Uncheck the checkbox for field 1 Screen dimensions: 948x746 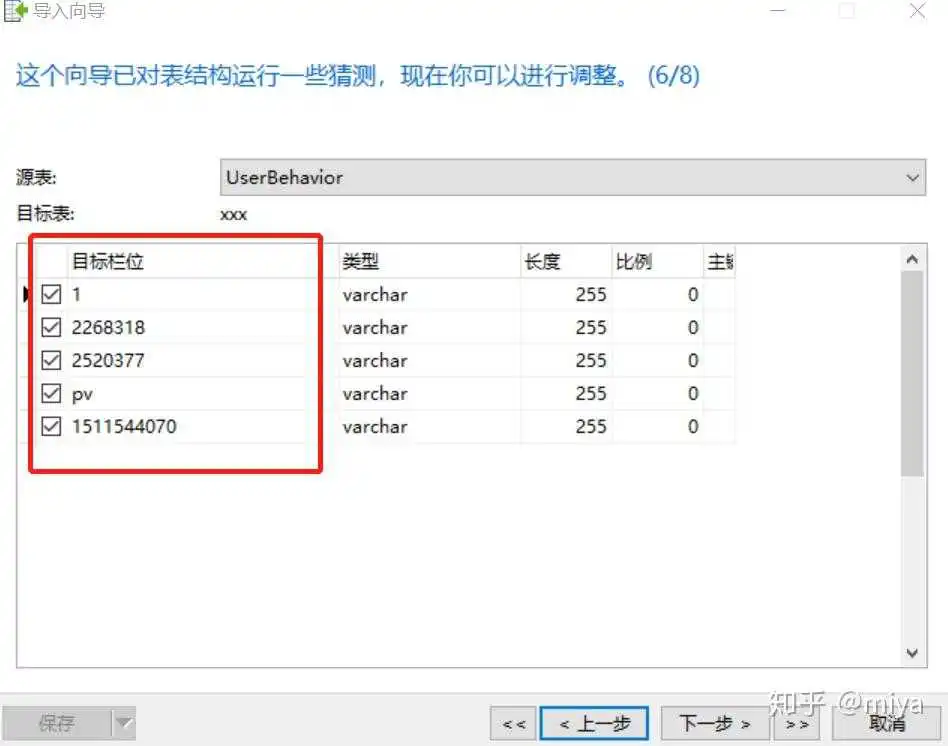pos(52,295)
